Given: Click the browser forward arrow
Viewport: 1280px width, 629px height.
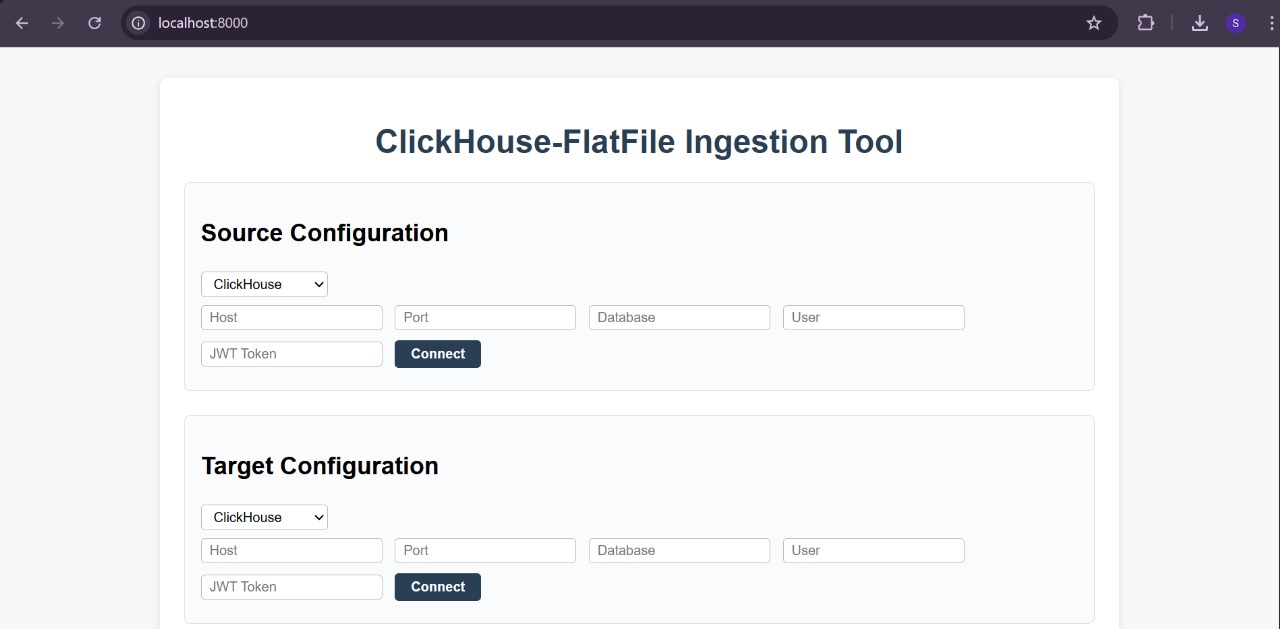Looking at the screenshot, I should coord(58,23).
